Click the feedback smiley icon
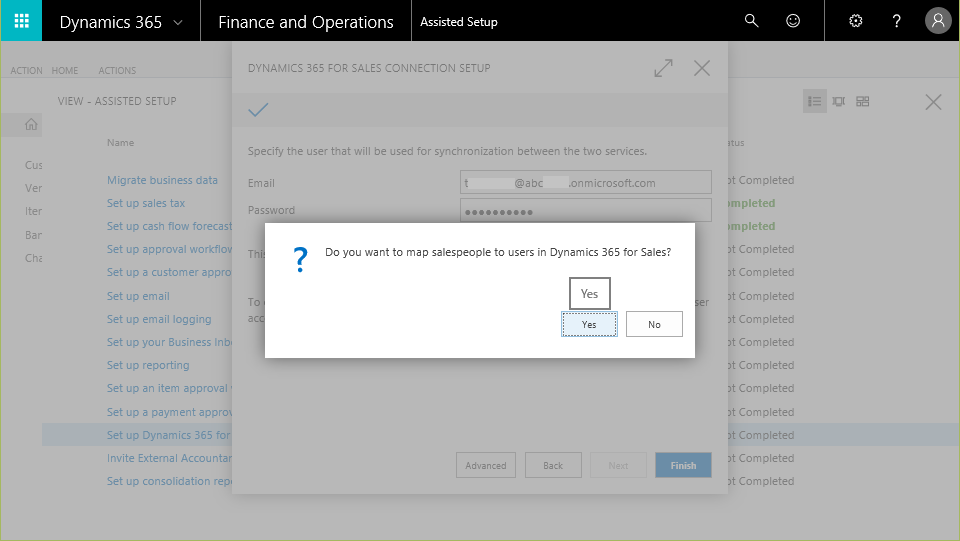 pos(793,21)
